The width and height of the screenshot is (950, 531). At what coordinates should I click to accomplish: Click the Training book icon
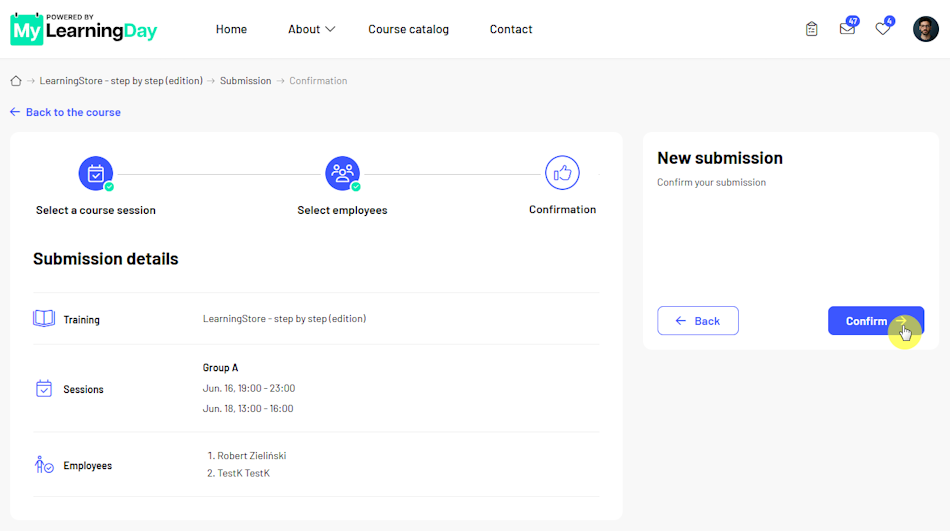coord(44,318)
